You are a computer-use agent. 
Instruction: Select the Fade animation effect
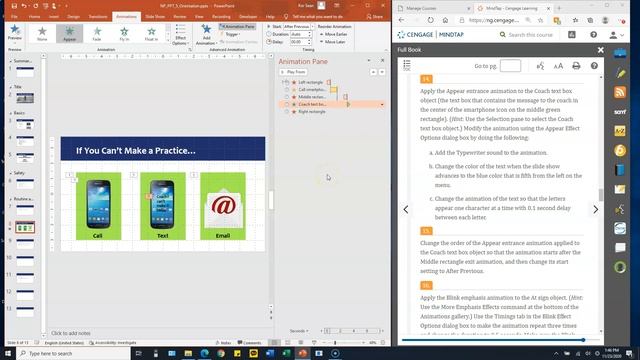[97, 33]
